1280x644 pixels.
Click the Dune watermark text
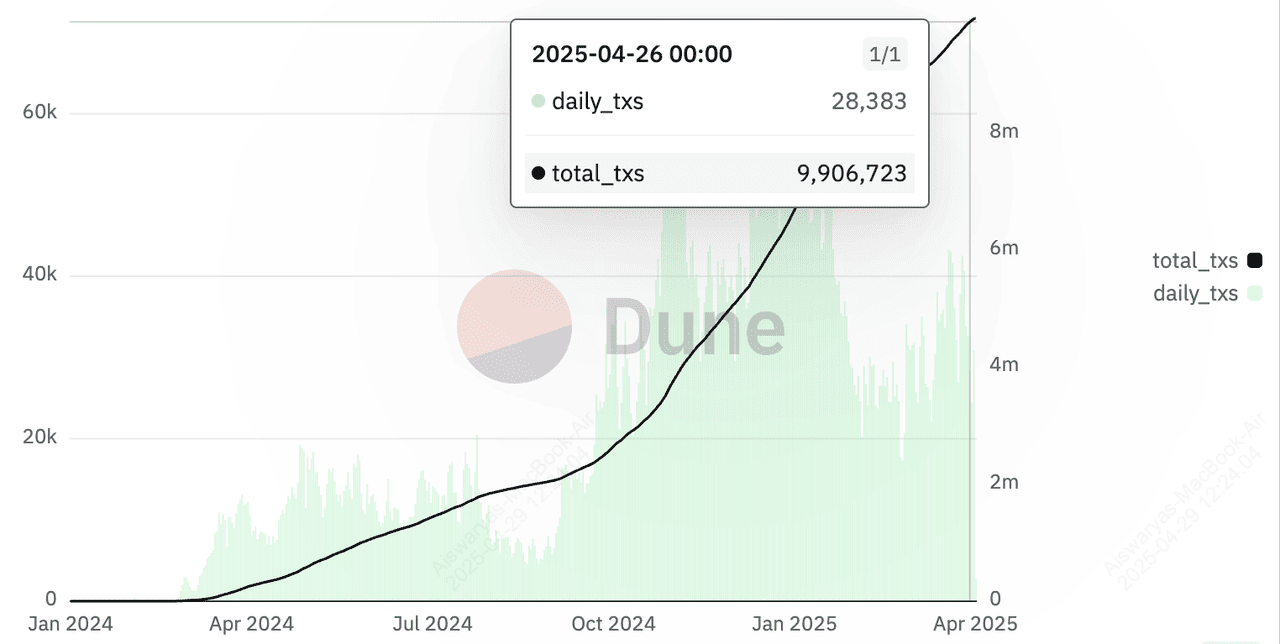tap(695, 327)
